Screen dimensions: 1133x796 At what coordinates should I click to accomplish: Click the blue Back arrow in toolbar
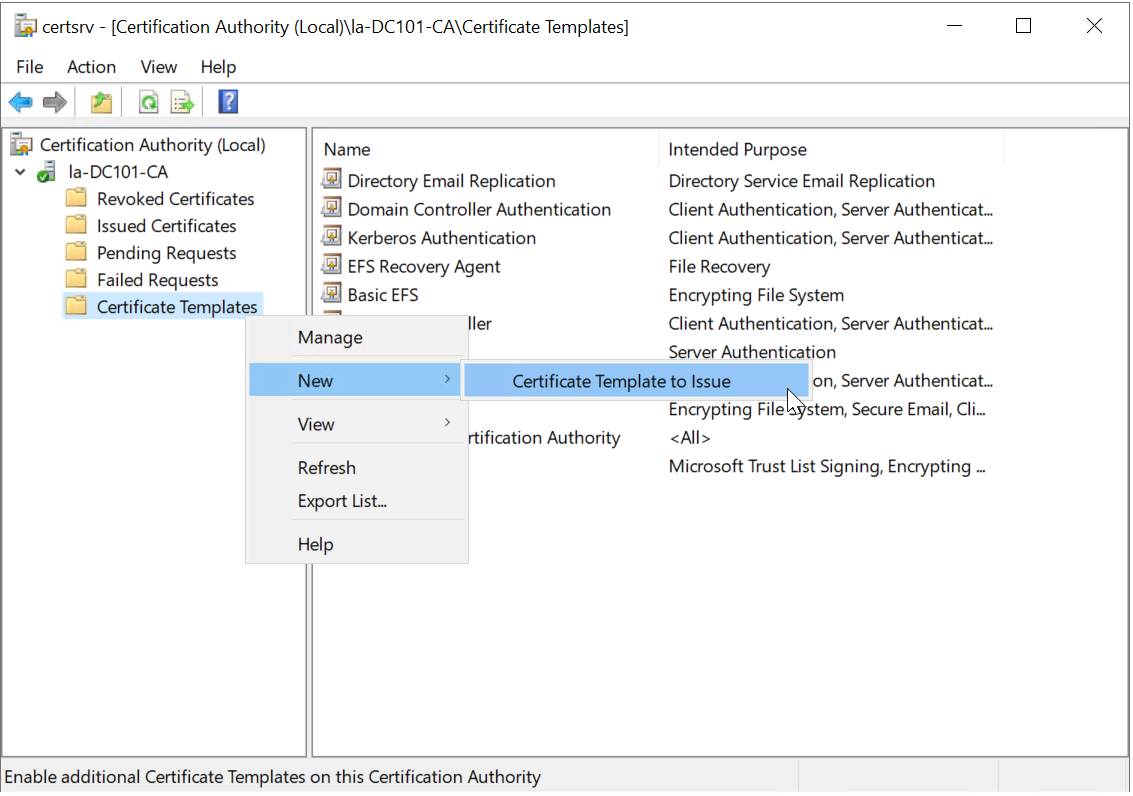click(20, 102)
